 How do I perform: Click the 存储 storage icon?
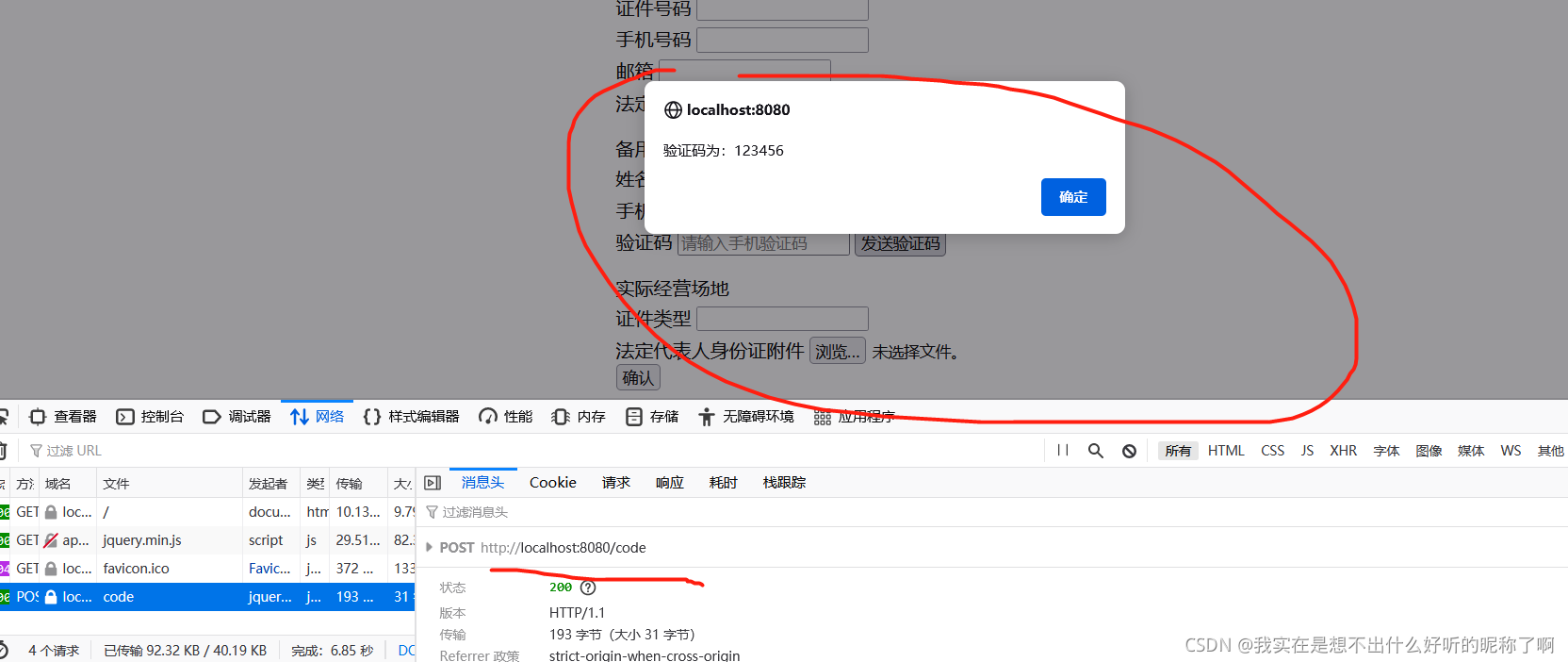point(634,417)
